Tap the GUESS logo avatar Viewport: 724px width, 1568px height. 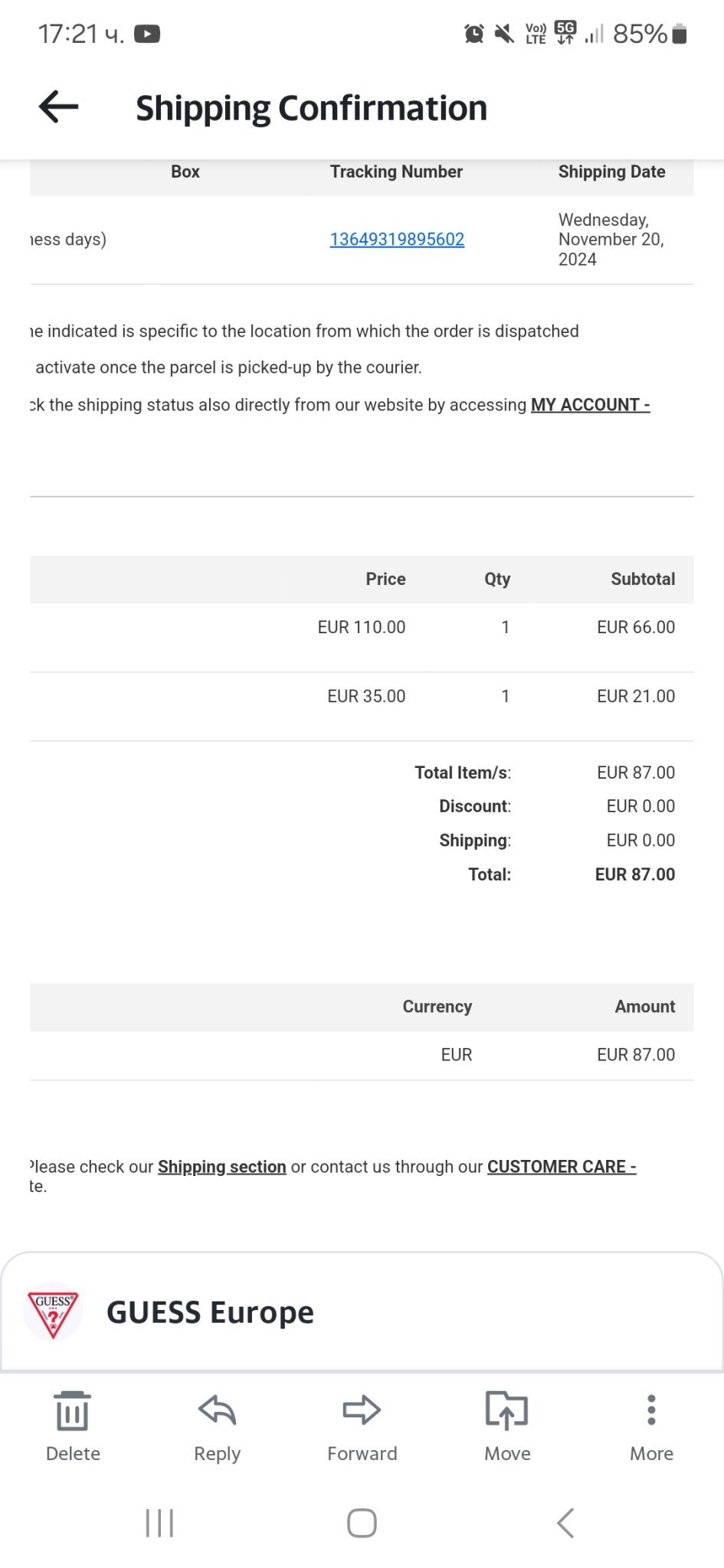[53, 1312]
